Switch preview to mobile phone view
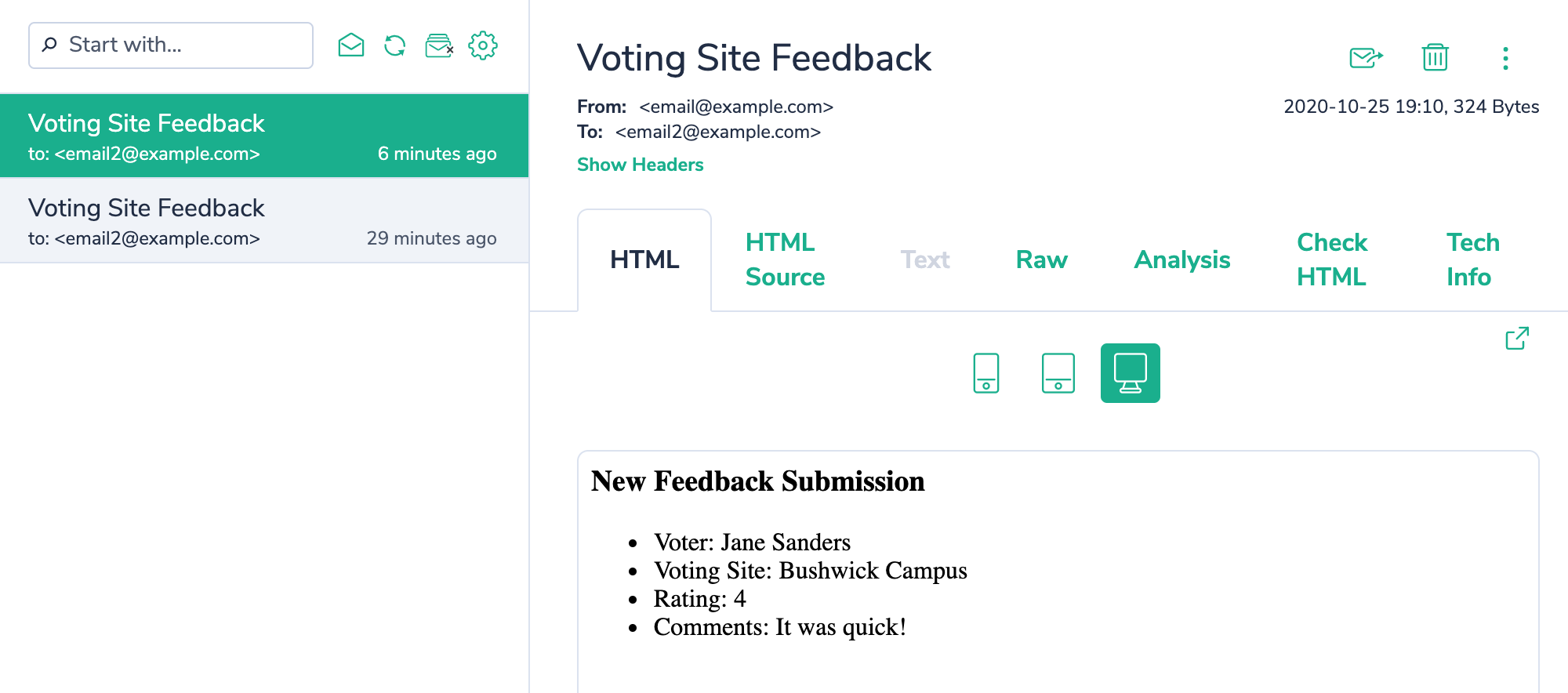 coord(985,373)
